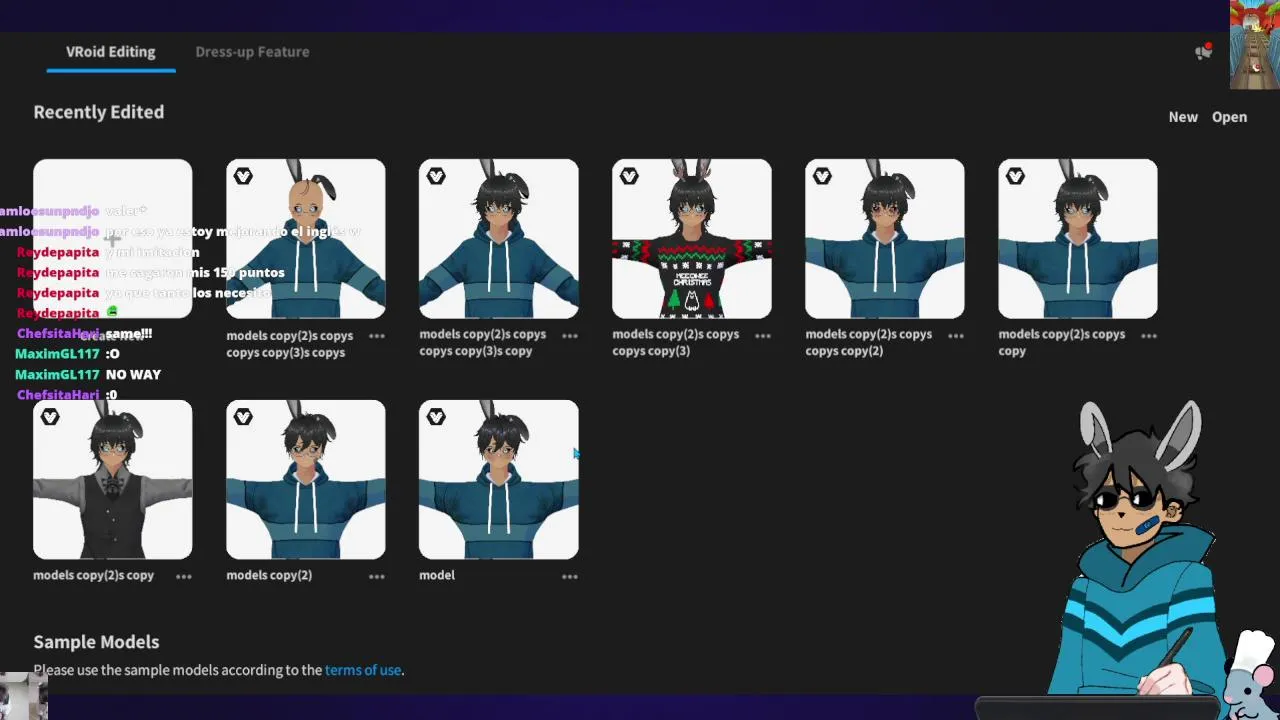Click VRoid badge on 'copys copy(2)' card
Screen dimensions: 1280x720
click(x=822, y=176)
